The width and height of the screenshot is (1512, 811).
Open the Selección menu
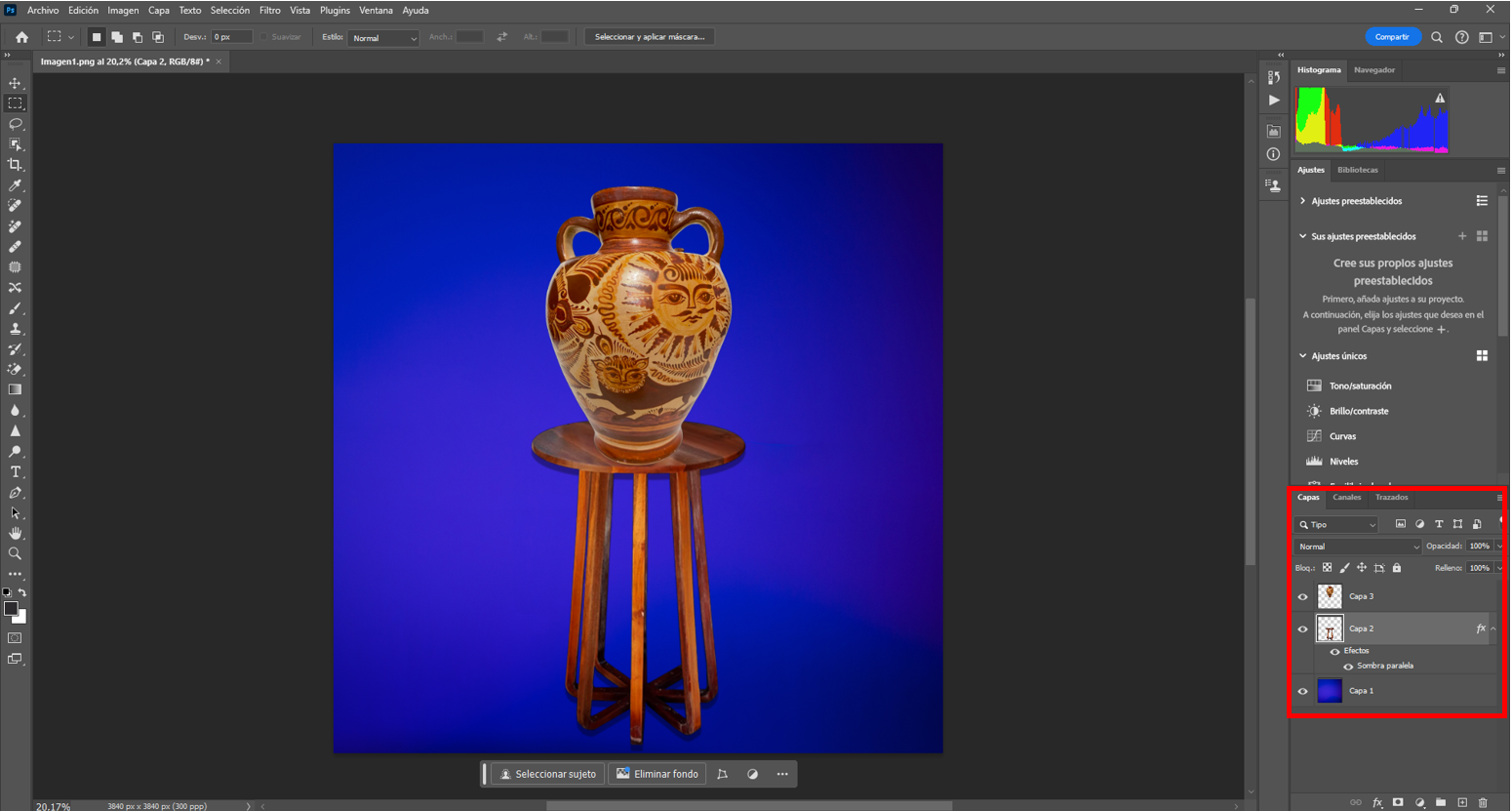tap(230, 11)
